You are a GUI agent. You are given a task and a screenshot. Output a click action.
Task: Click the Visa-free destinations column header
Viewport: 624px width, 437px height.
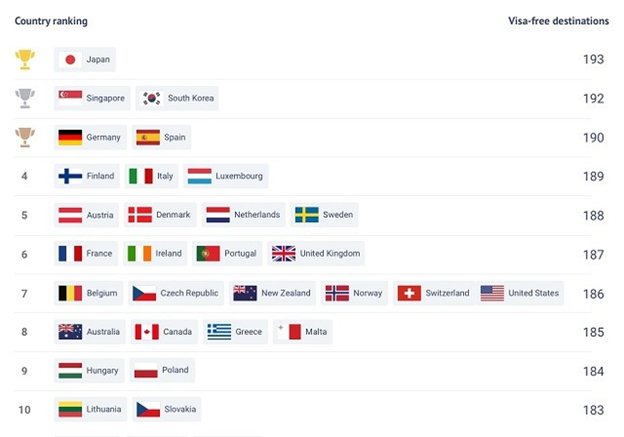pos(558,21)
